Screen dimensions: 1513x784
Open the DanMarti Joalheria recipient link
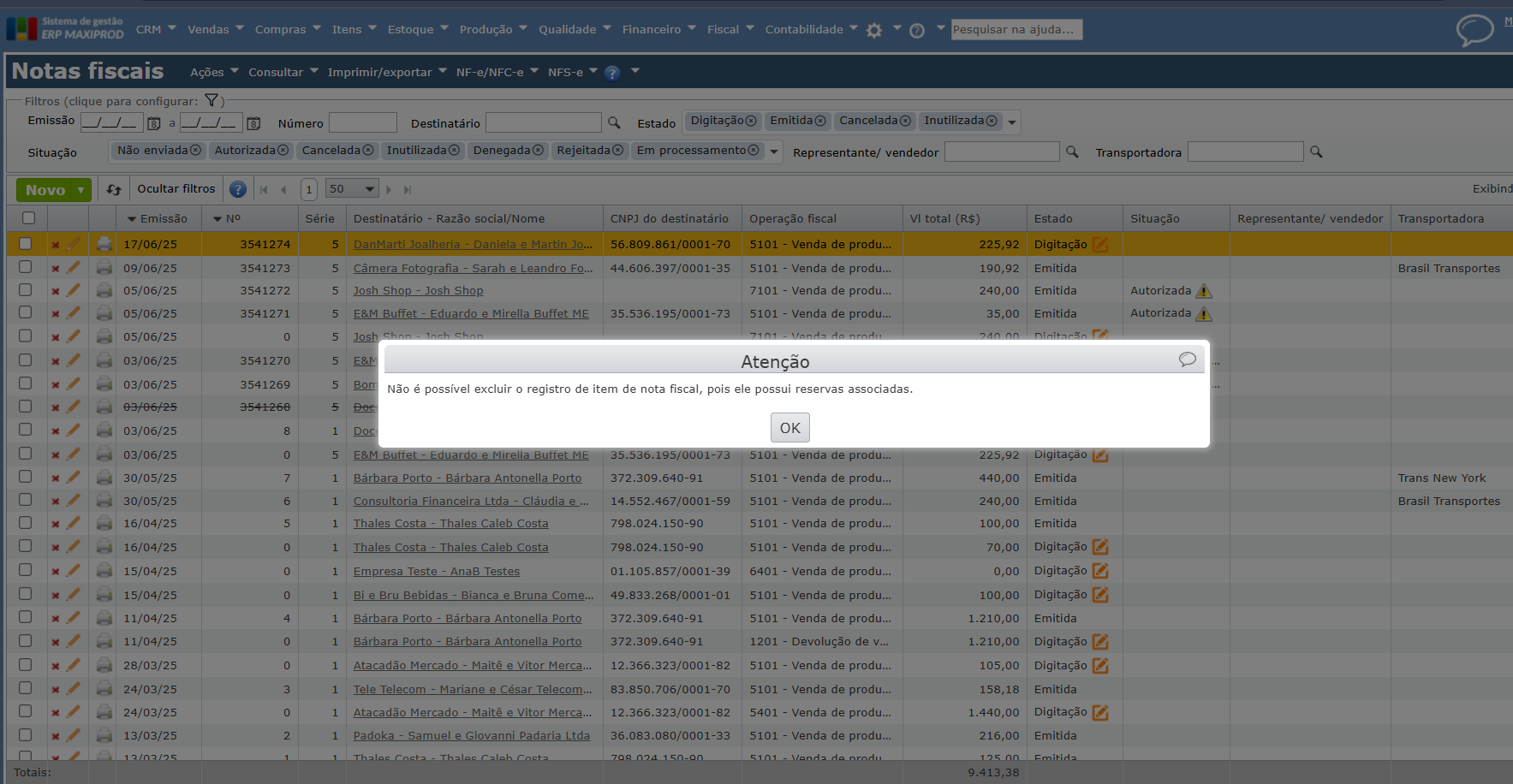click(x=473, y=245)
